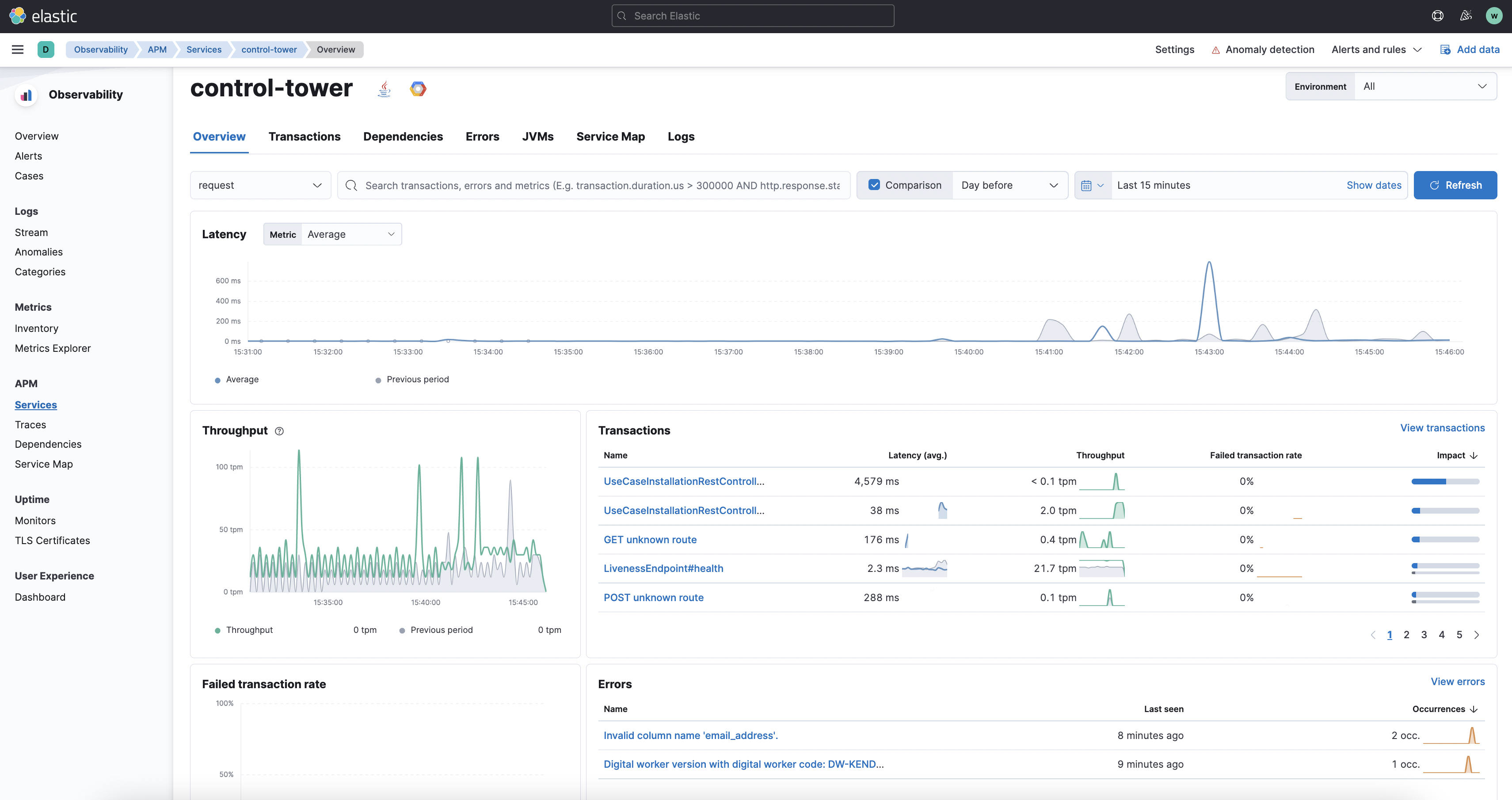
Task: Click impact bar for POST unknown route
Action: tap(1445, 598)
